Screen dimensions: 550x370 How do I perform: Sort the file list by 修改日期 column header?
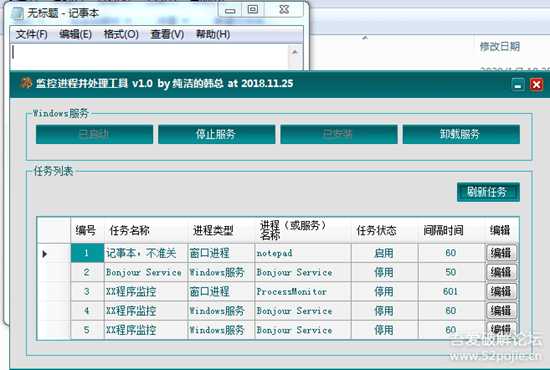tap(499, 46)
